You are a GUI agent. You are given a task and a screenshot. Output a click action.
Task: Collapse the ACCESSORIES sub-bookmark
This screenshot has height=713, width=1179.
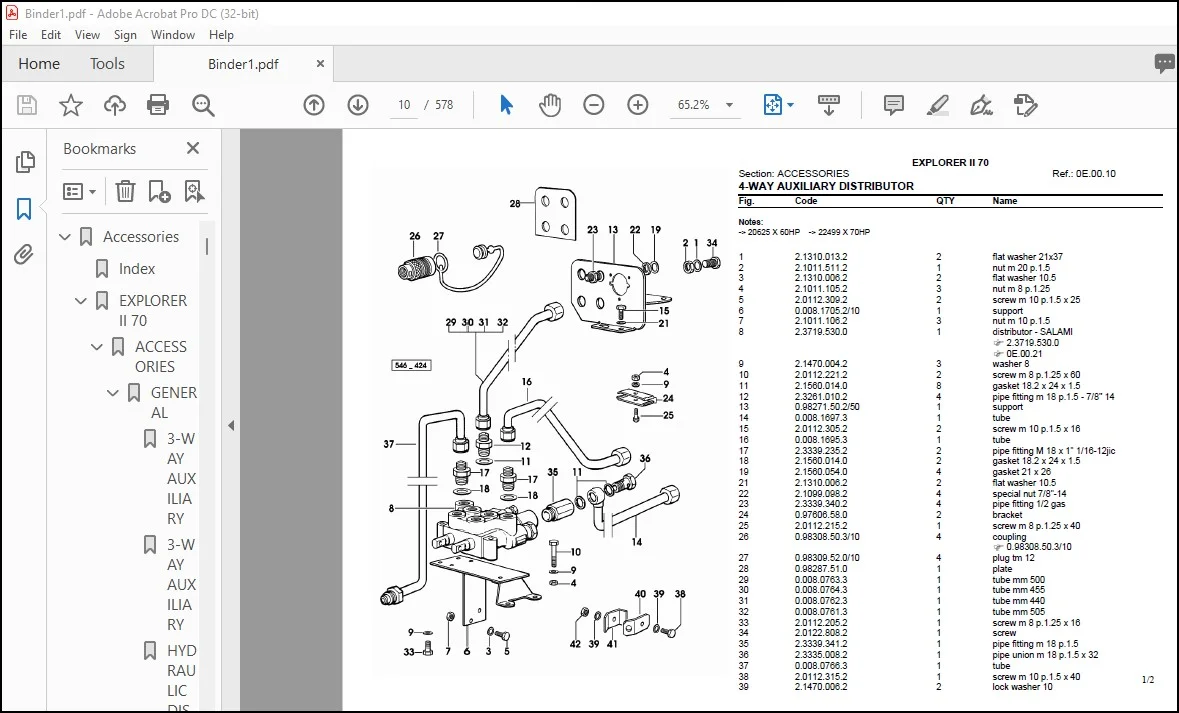click(96, 347)
